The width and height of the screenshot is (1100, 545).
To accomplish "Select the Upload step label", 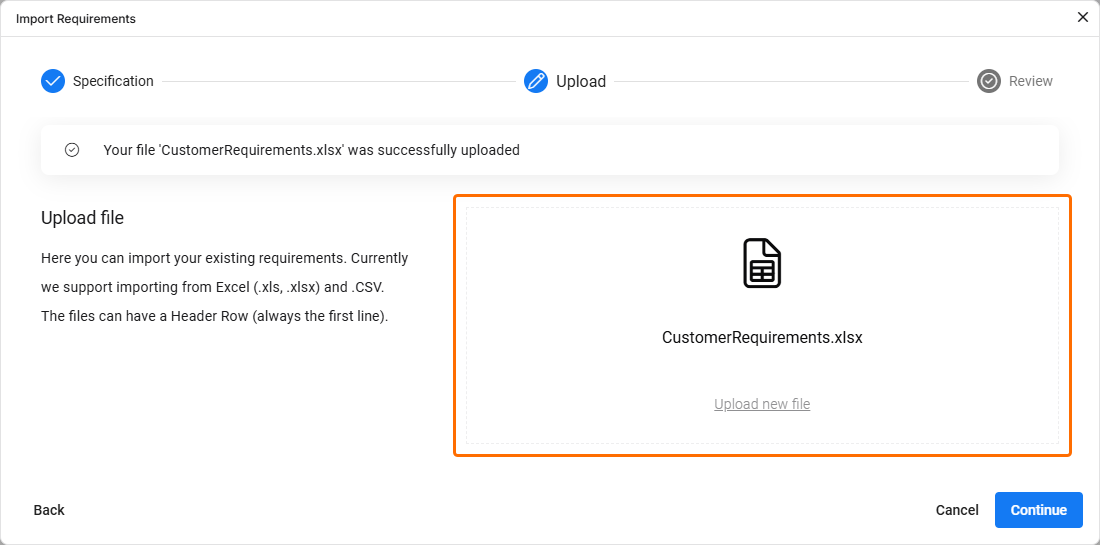I will [581, 81].
